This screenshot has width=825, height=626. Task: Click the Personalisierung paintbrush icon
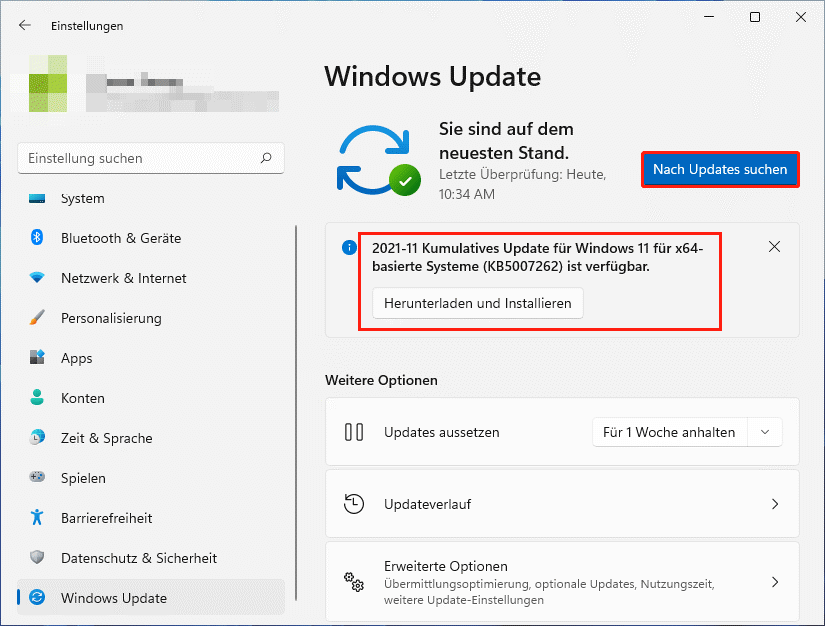point(37,318)
